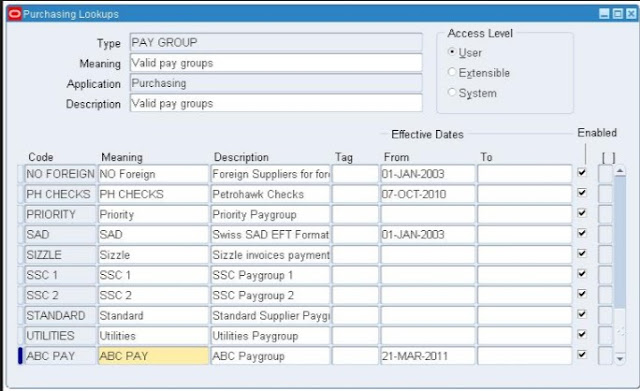
Task: Maximize the Purchasing Lookups window
Action: click(618, 14)
